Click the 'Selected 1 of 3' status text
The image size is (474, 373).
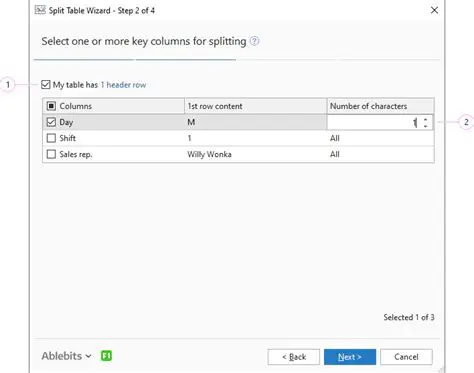(x=409, y=317)
